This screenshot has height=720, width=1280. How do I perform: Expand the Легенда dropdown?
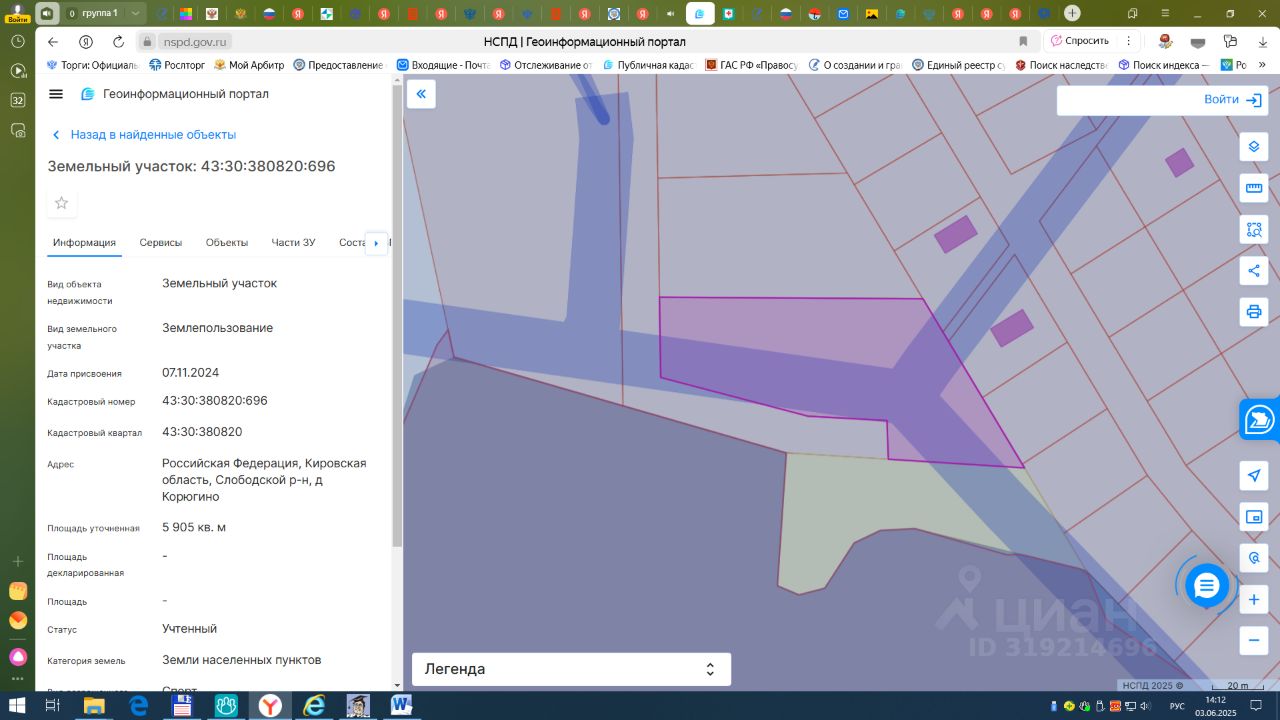click(x=571, y=669)
